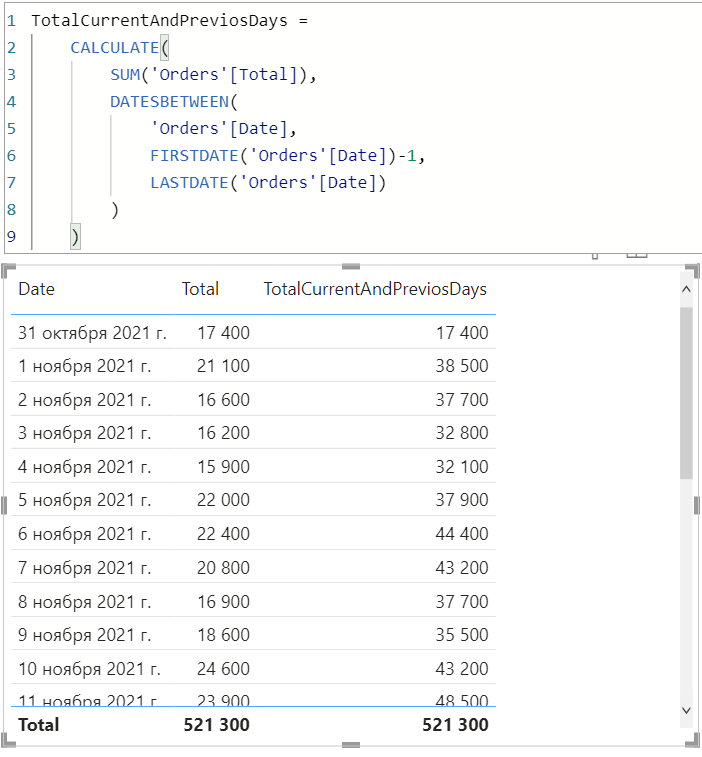Select the 7 ноября 2021 г. date cell

click(84, 568)
